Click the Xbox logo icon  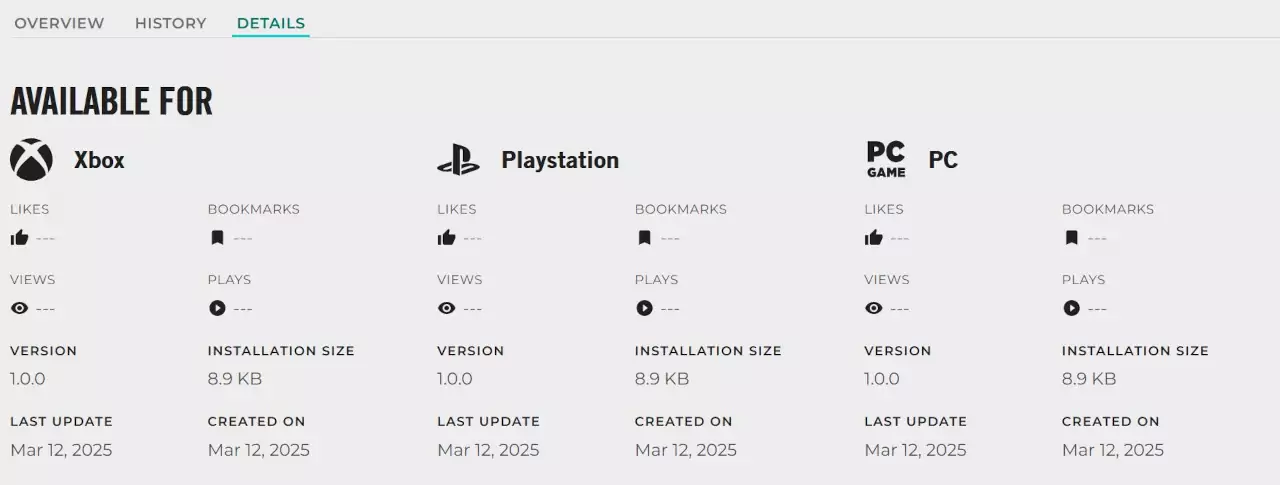(31, 160)
